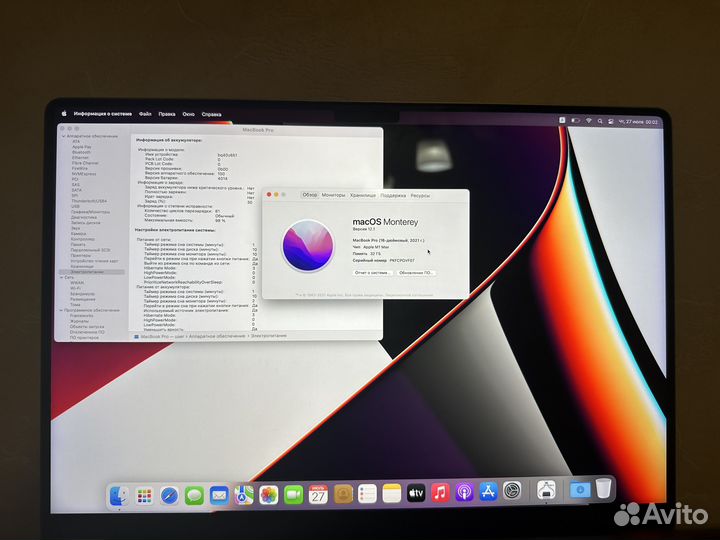Open Finder from the Dock
The image size is (720, 540).
click(x=119, y=496)
